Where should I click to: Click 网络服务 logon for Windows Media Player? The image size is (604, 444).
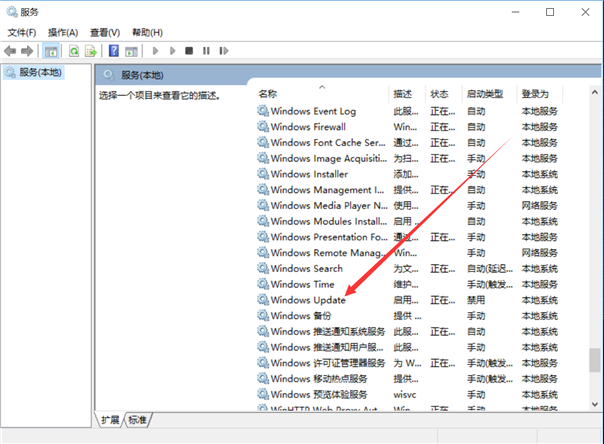[x=540, y=206]
